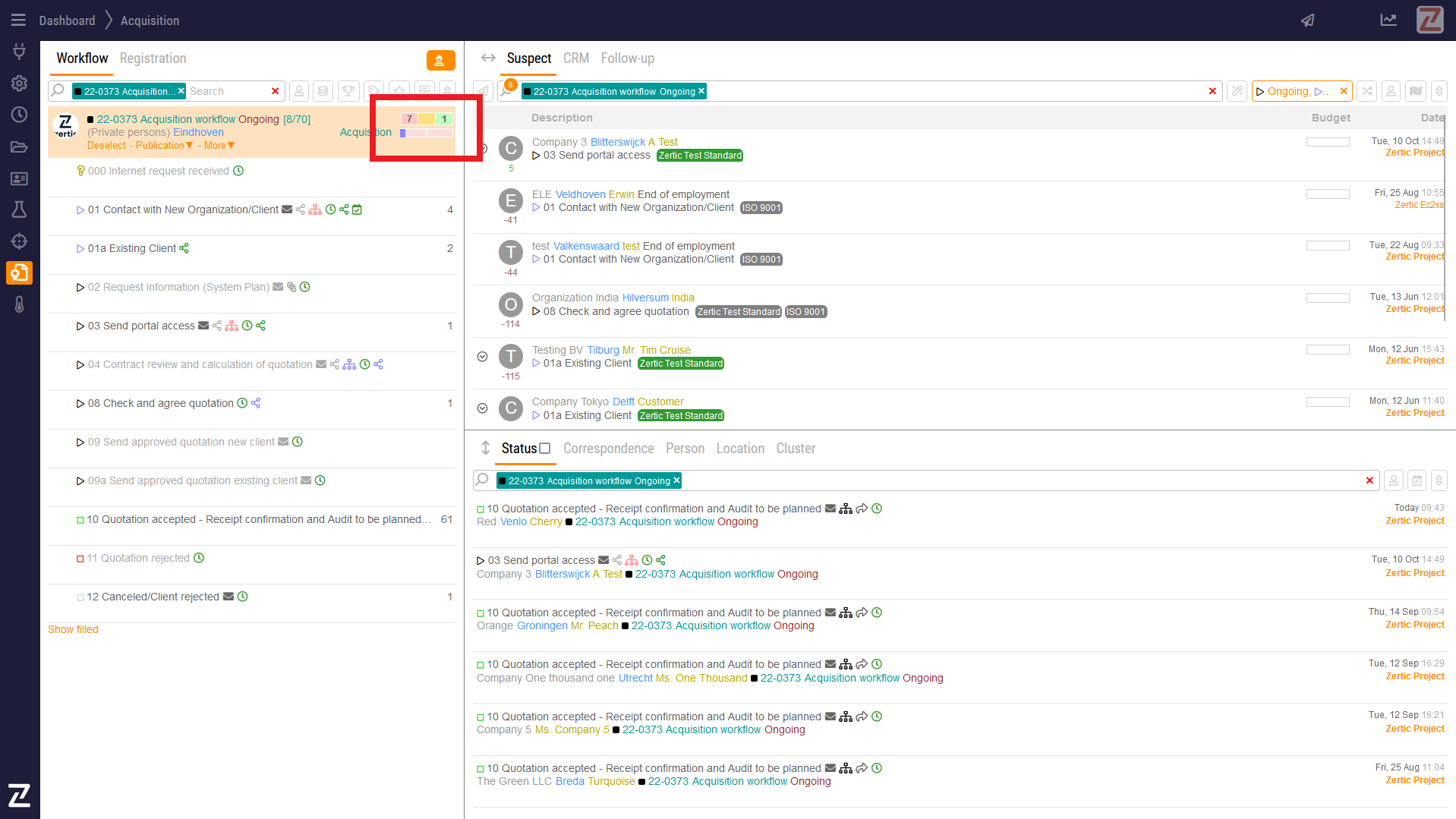
Task: Toggle the checkbox next to Status tab
Action: coord(545,449)
